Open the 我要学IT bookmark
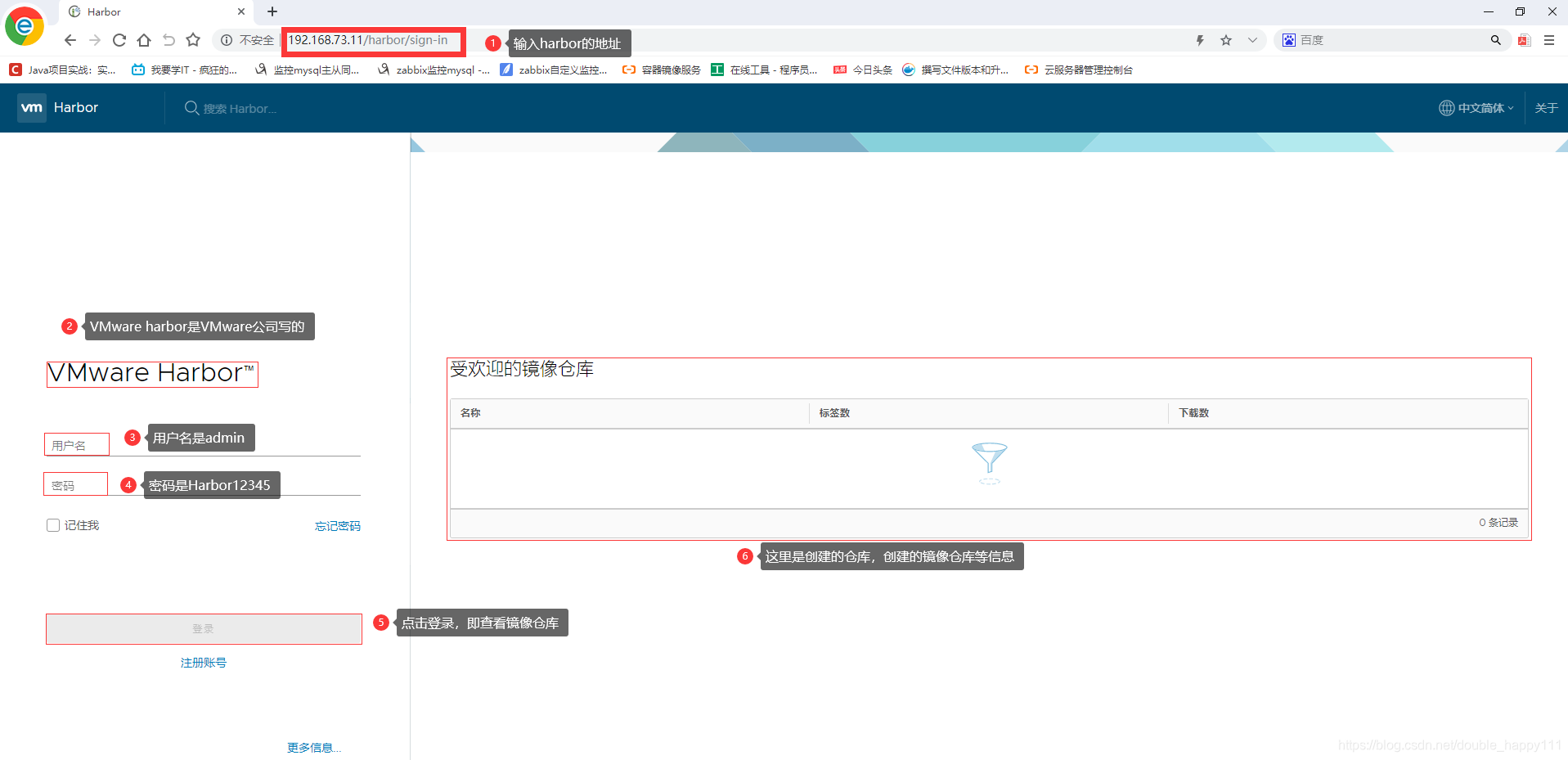Image resolution: width=1568 pixels, height=760 pixels. pos(185,70)
